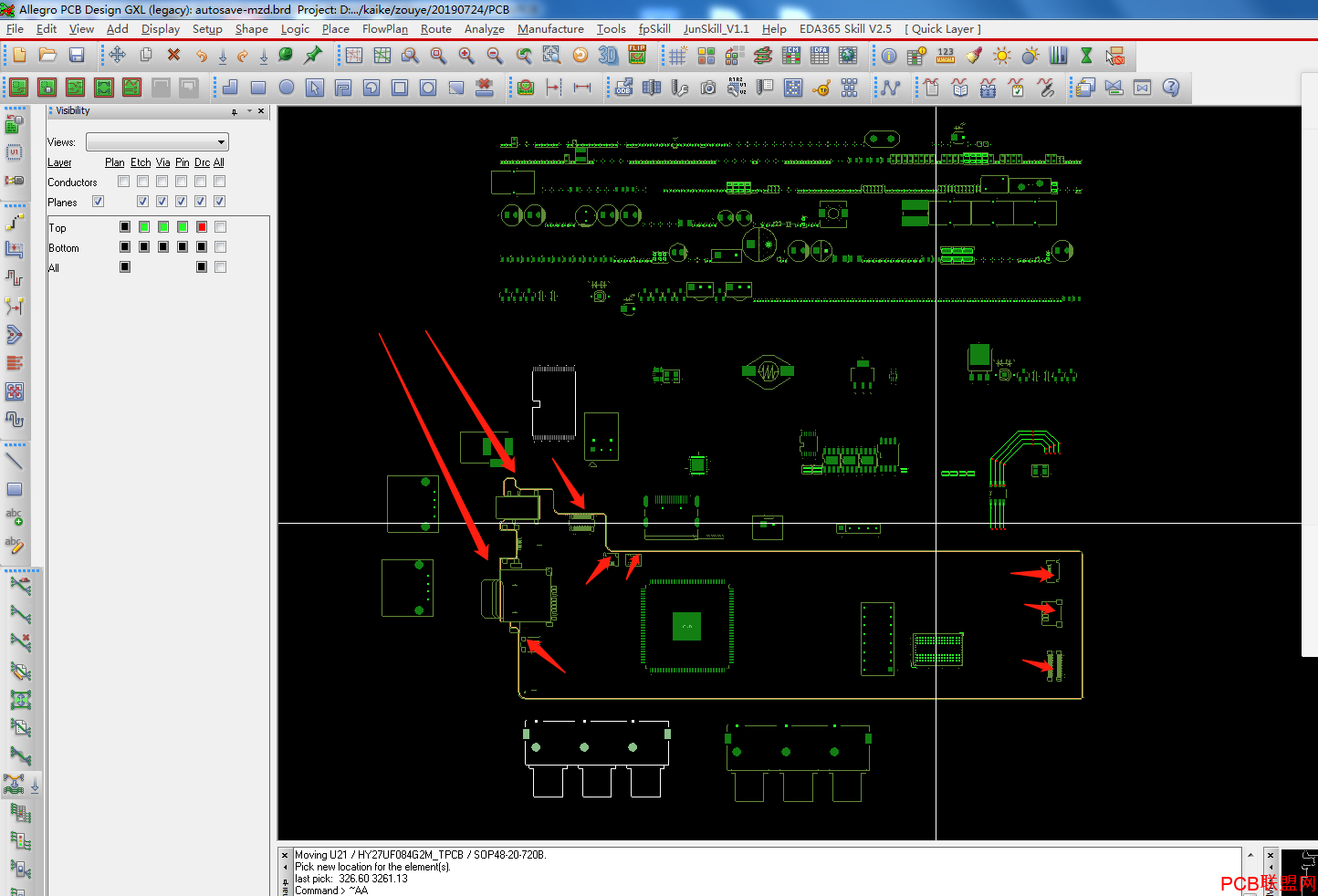Viewport: 1318px width, 896px height.
Task: Click the New file icon
Action: (x=19, y=55)
